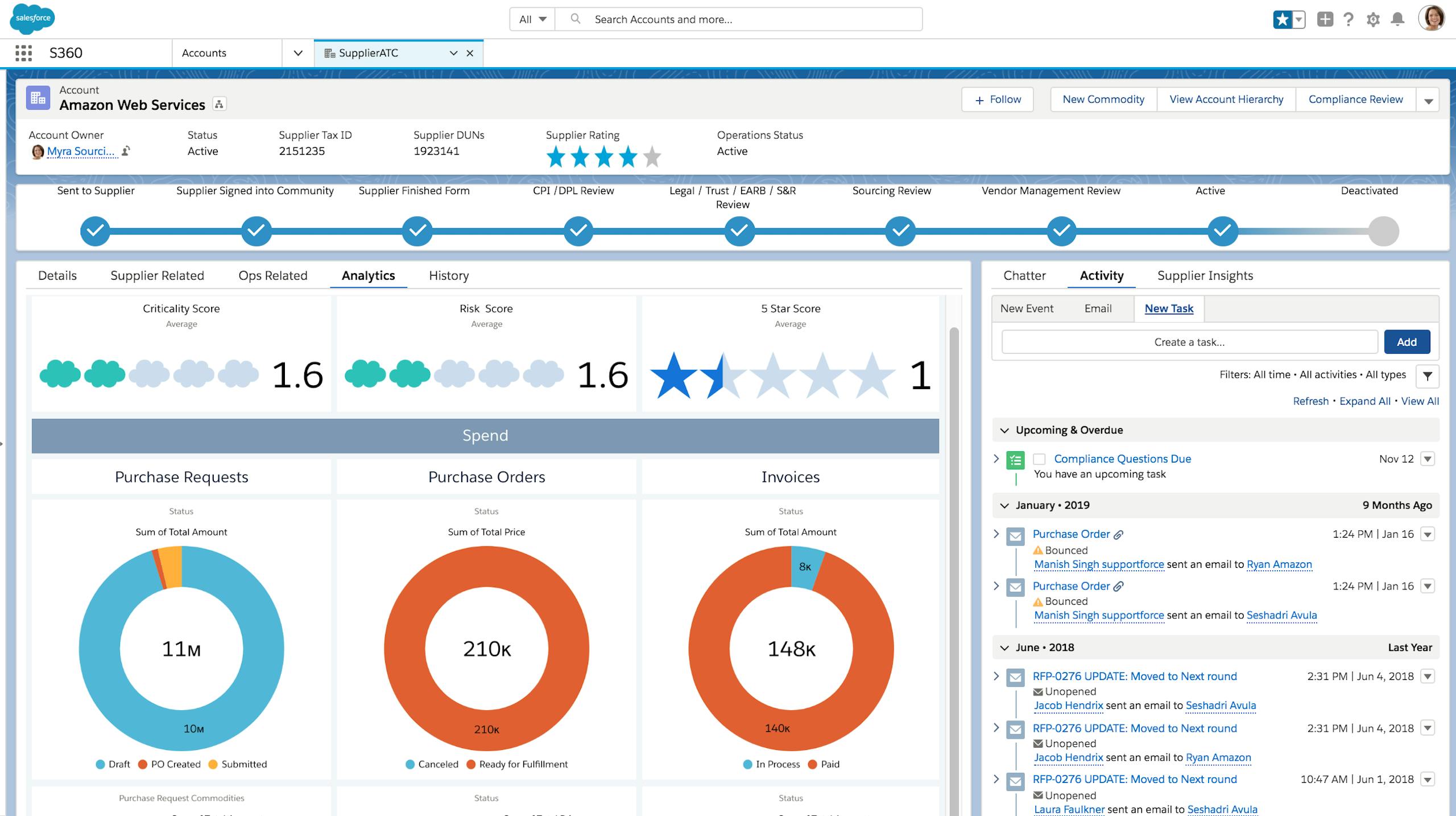Open the notifications bell
1456x816 pixels.
click(x=1397, y=19)
